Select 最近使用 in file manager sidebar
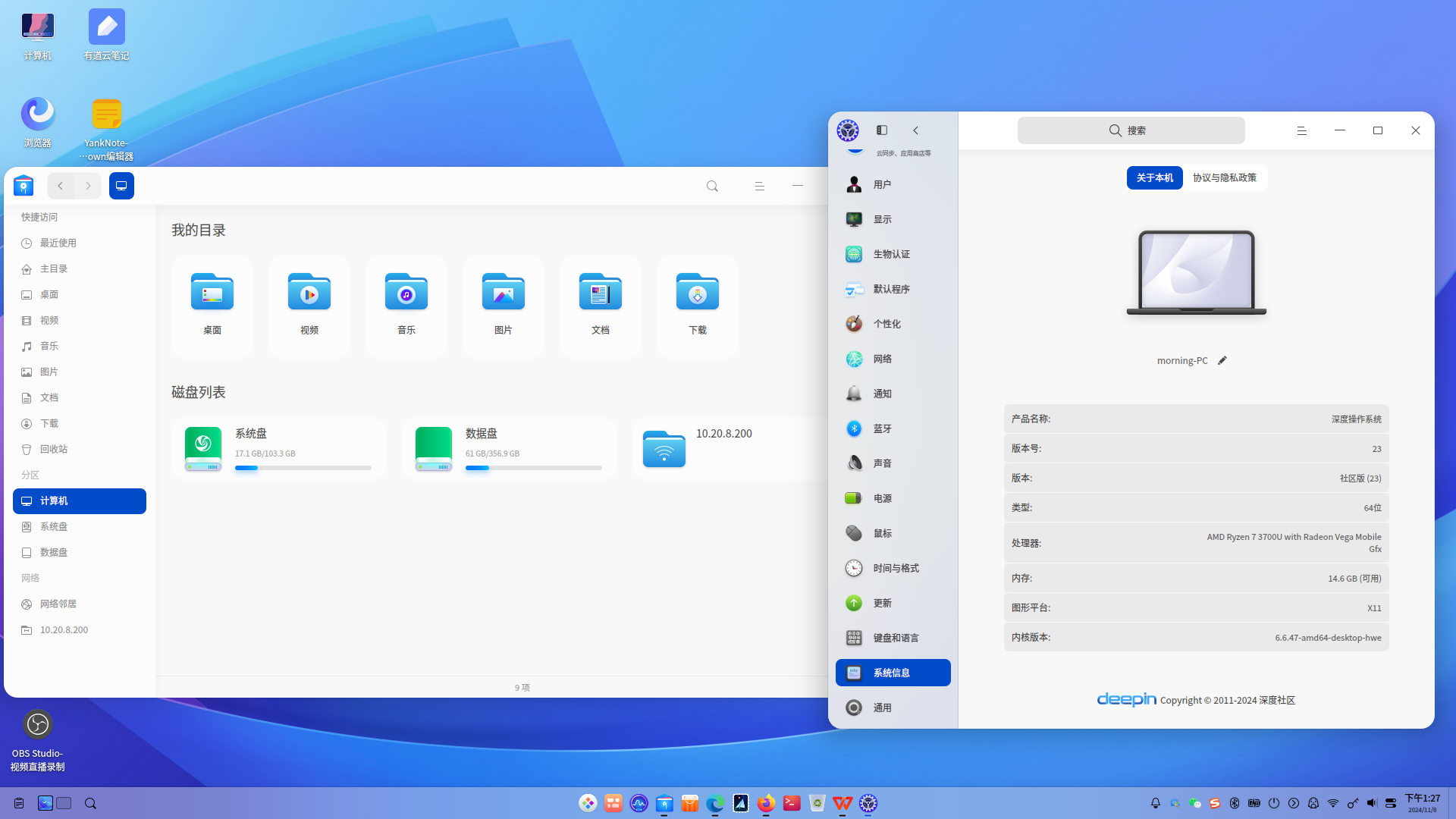Image resolution: width=1456 pixels, height=819 pixels. point(80,243)
